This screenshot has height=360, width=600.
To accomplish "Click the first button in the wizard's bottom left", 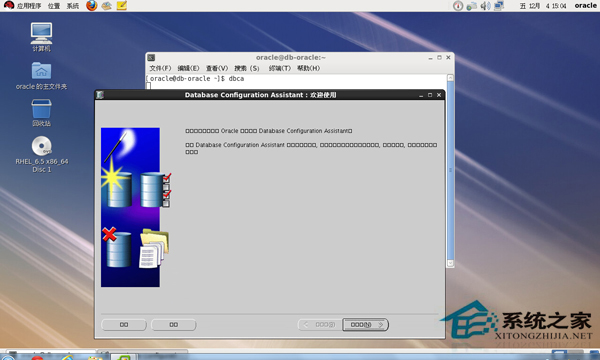I will [x=124, y=324].
